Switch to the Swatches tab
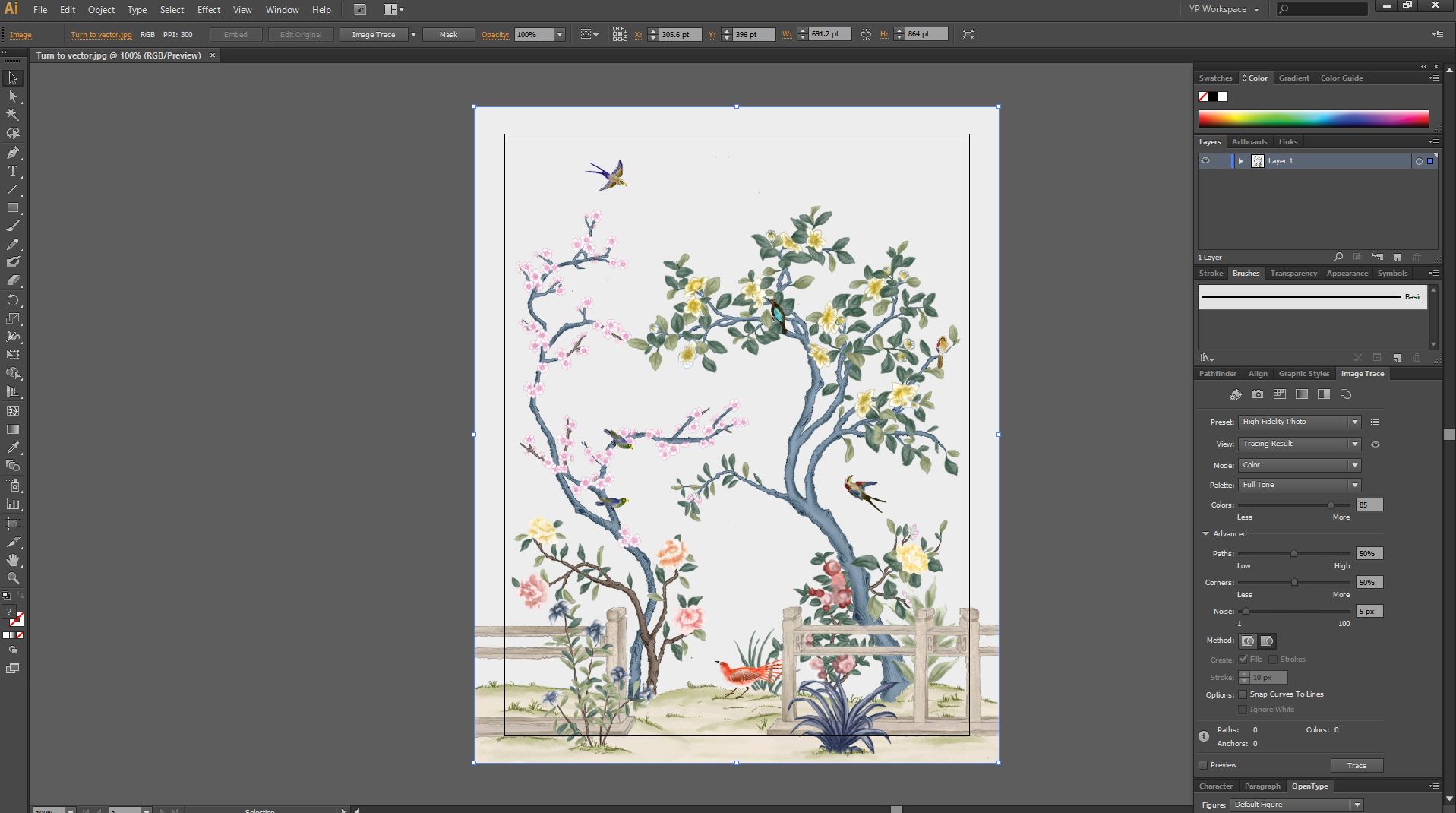 tap(1215, 78)
